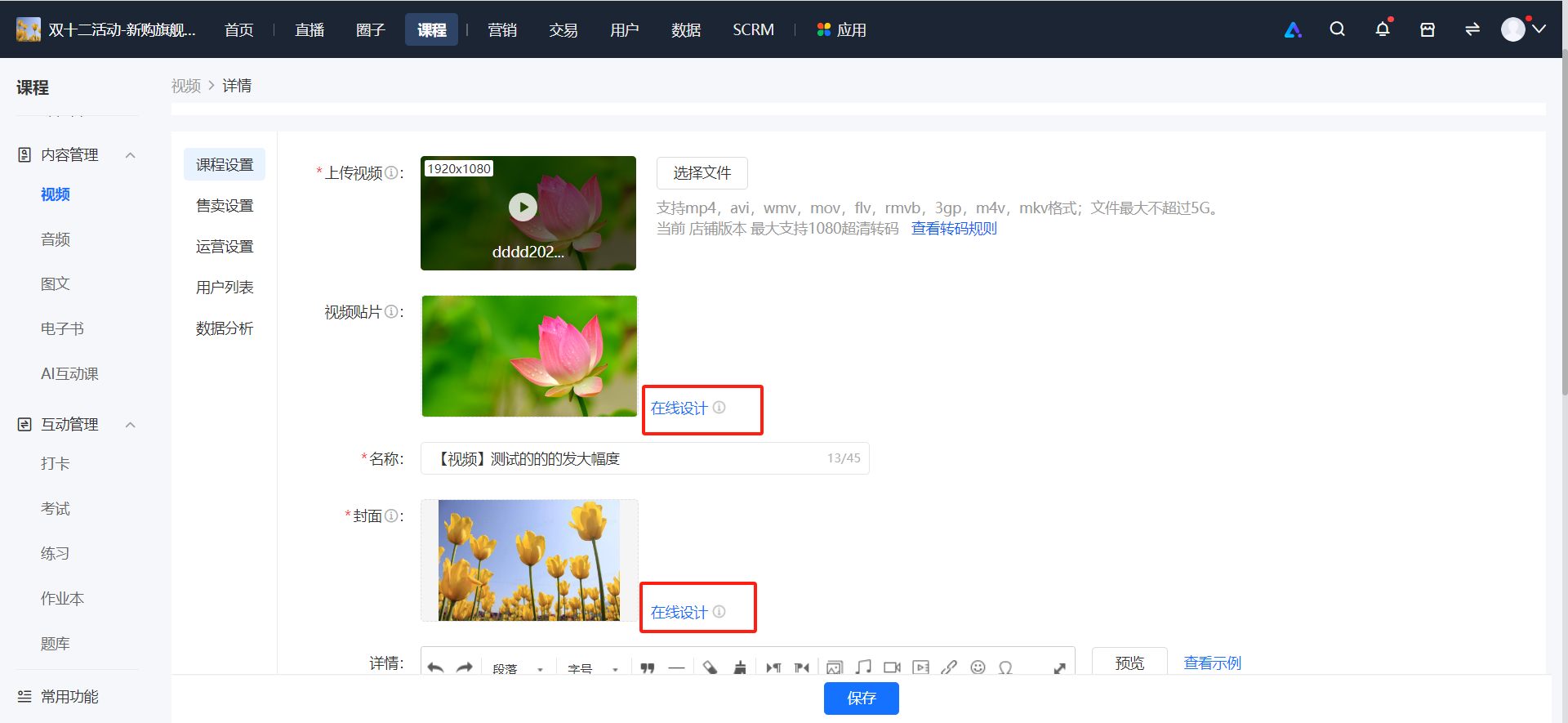Open the 营销 top menu
1568x723 pixels.
(502, 30)
